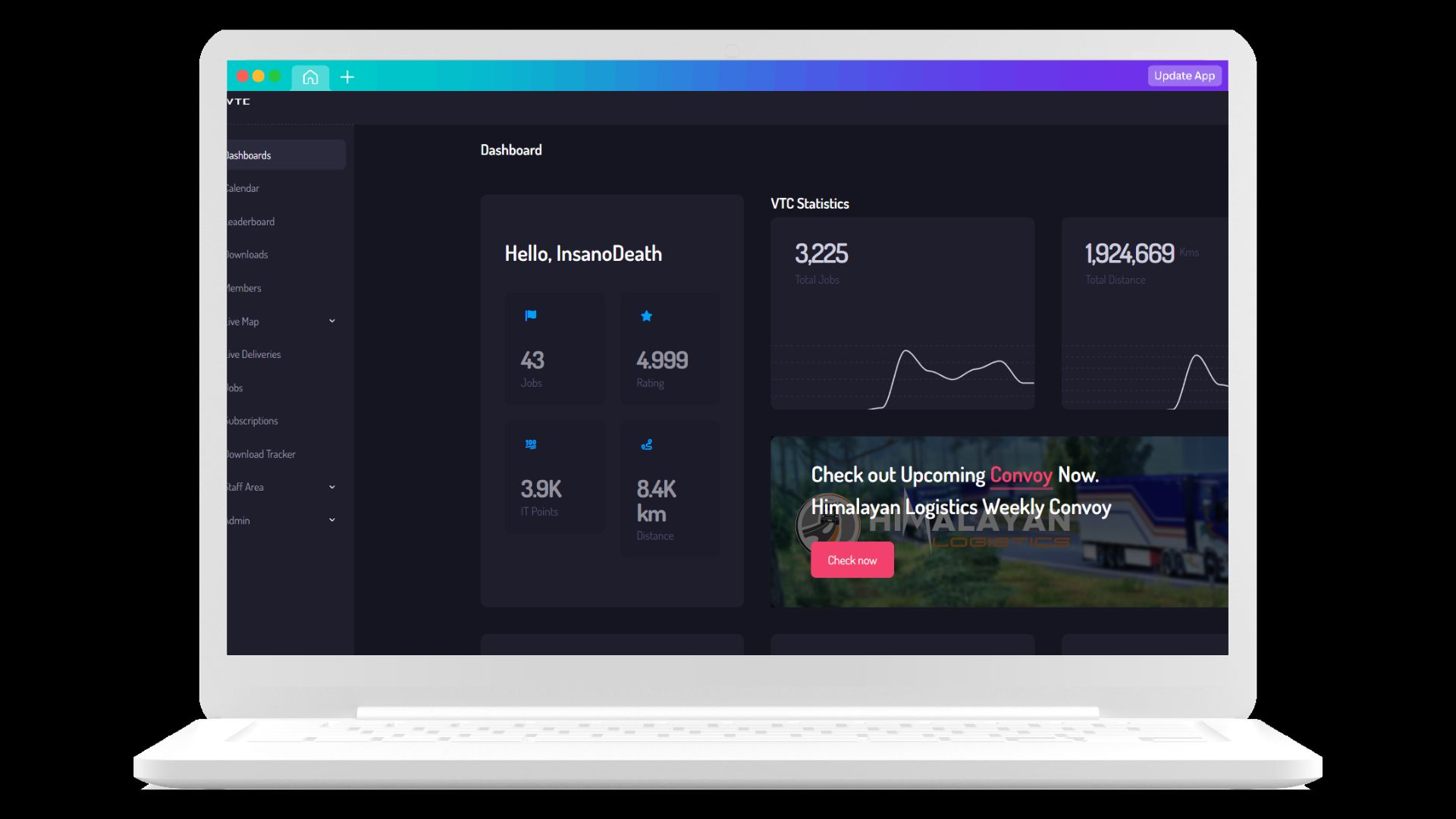Go to Live Deliveries page
1456x819 pixels.
(x=255, y=354)
